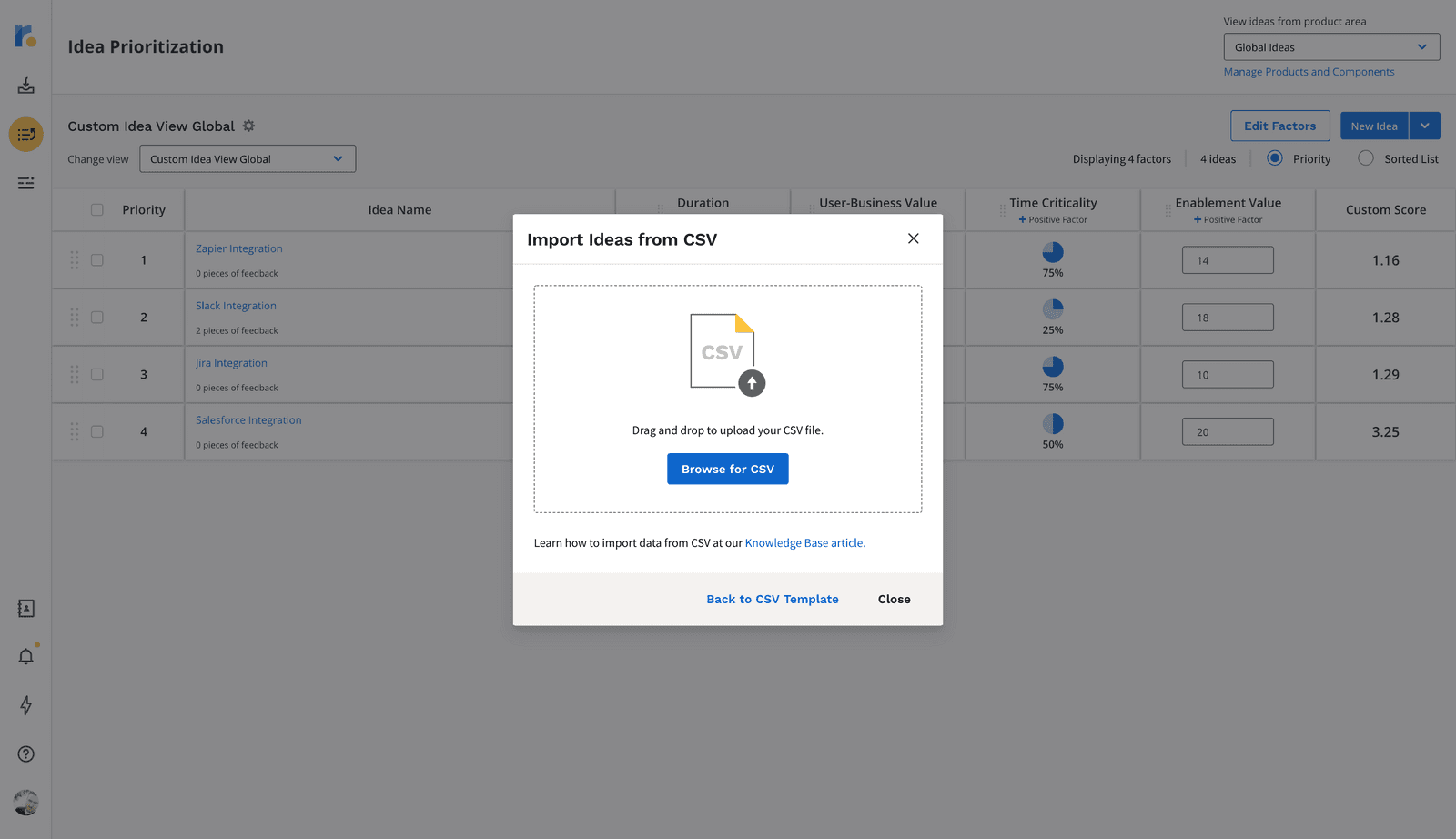
Task: Click Browse for CSV
Action: click(727, 469)
